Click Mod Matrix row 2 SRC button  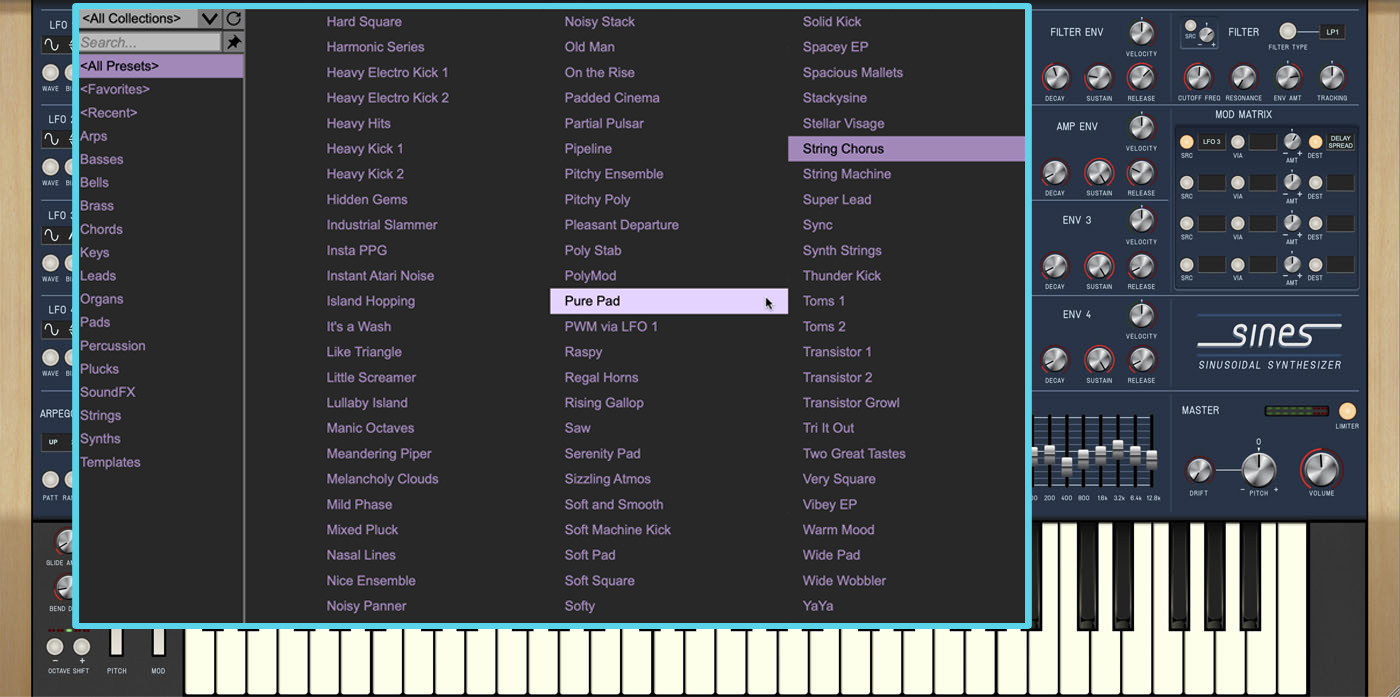(1186, 183)
